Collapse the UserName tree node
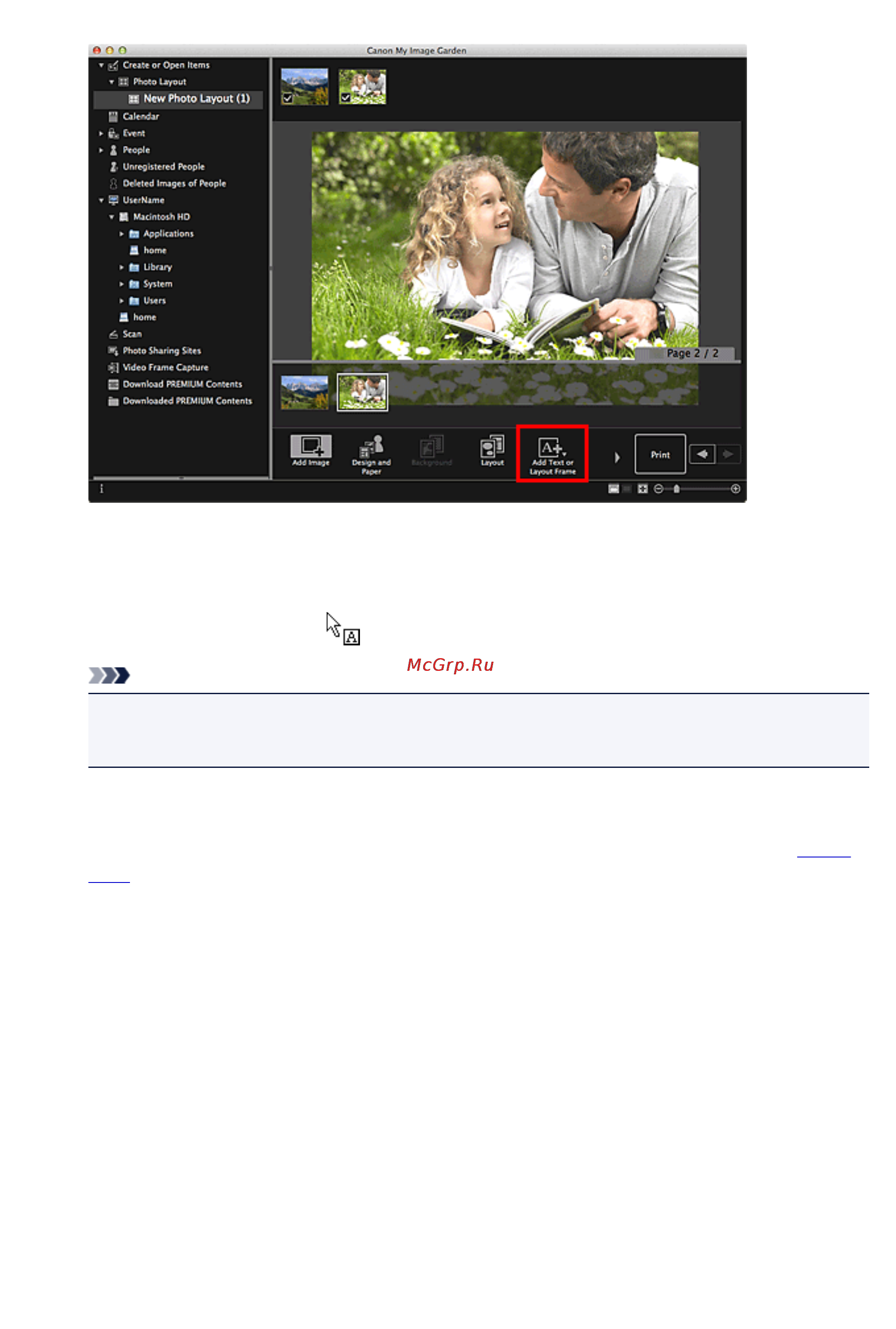The height and width of the screenshot is (1329, 896). [101, 201]
